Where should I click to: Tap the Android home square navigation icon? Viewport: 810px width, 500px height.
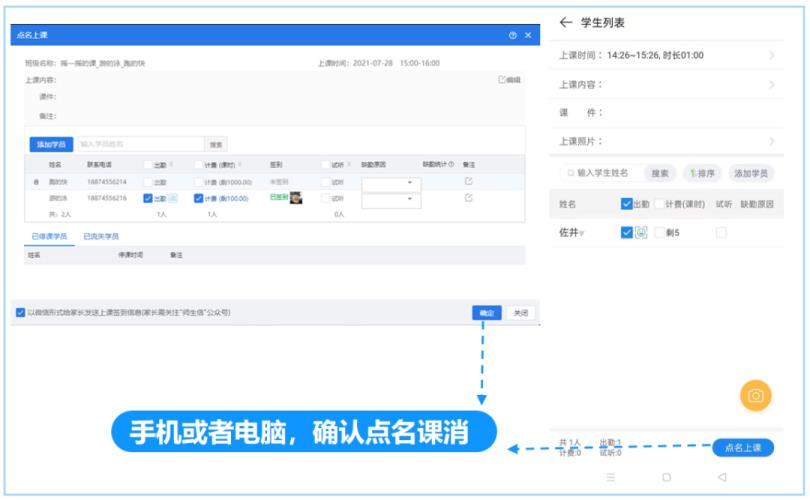[x=667, y=477]
